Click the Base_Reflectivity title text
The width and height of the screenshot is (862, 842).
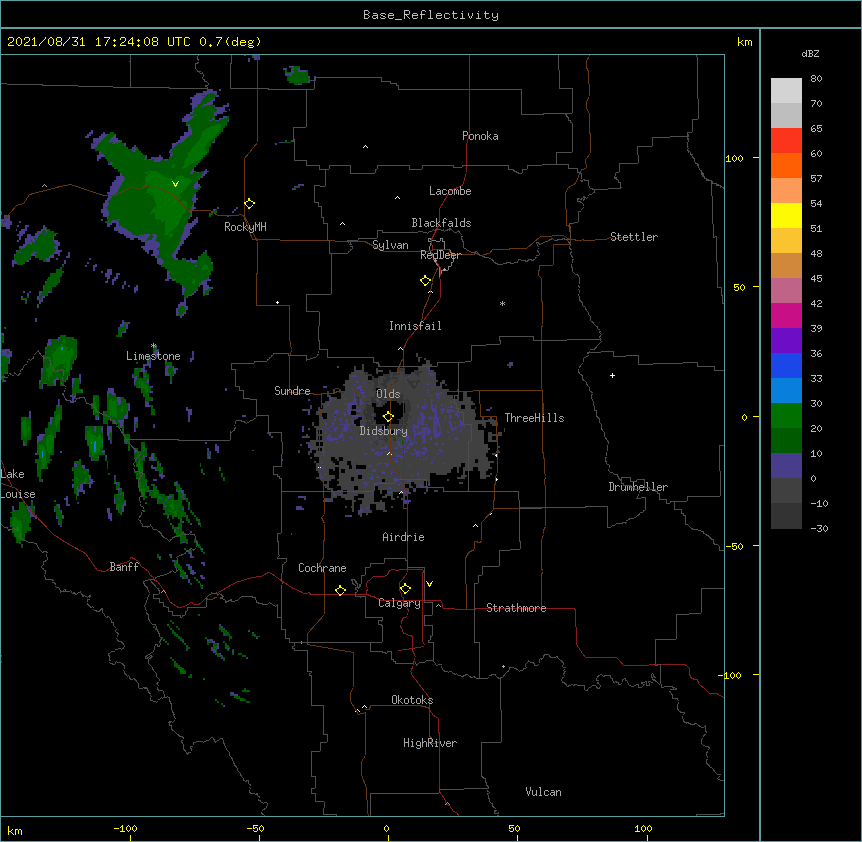[x=431, y=15]
